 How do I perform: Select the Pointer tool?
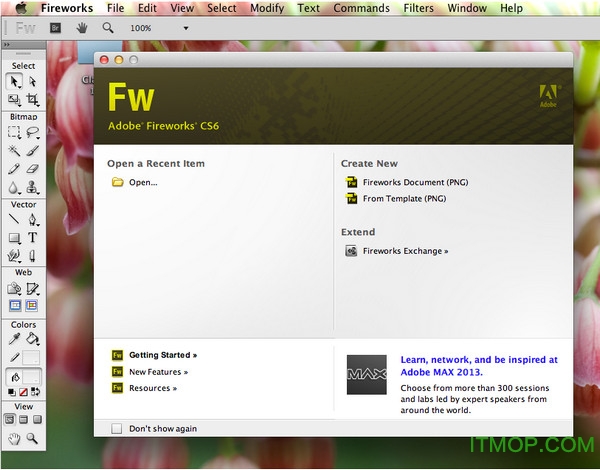(14, 82)
